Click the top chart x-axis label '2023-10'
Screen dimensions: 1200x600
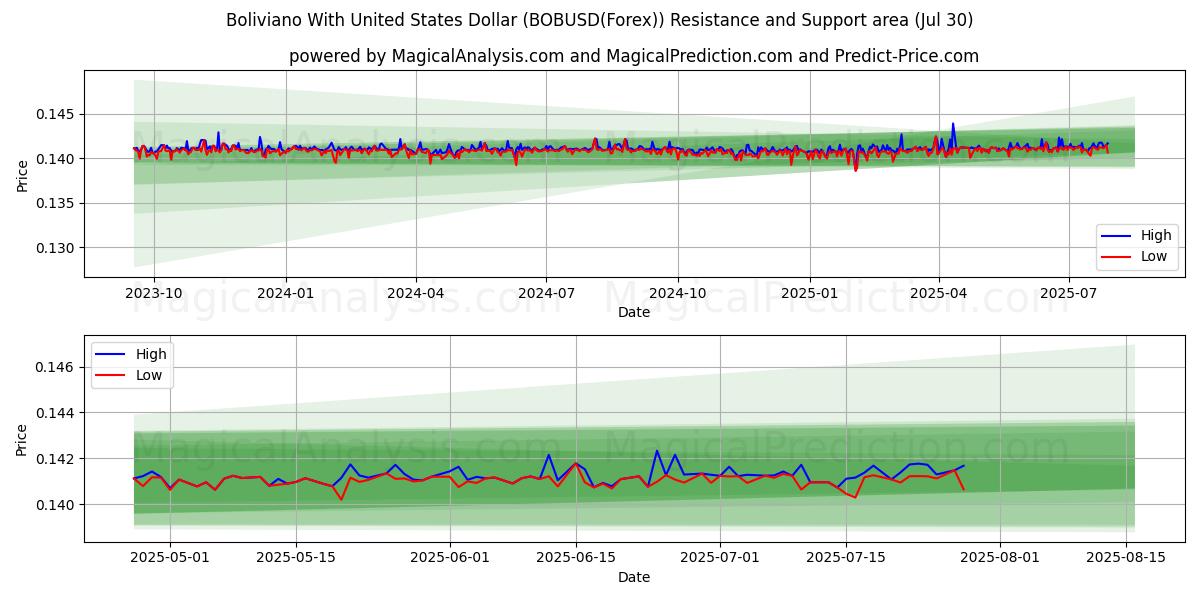click(154, 293)
